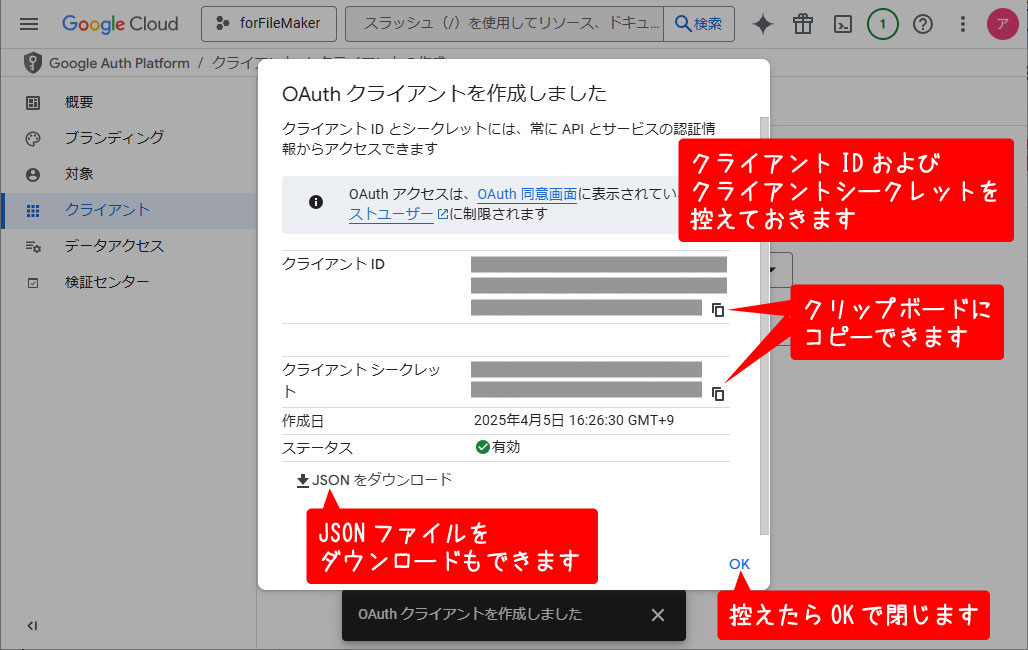Open the OAuth 同意画面 link

click(x=526, y=194)
